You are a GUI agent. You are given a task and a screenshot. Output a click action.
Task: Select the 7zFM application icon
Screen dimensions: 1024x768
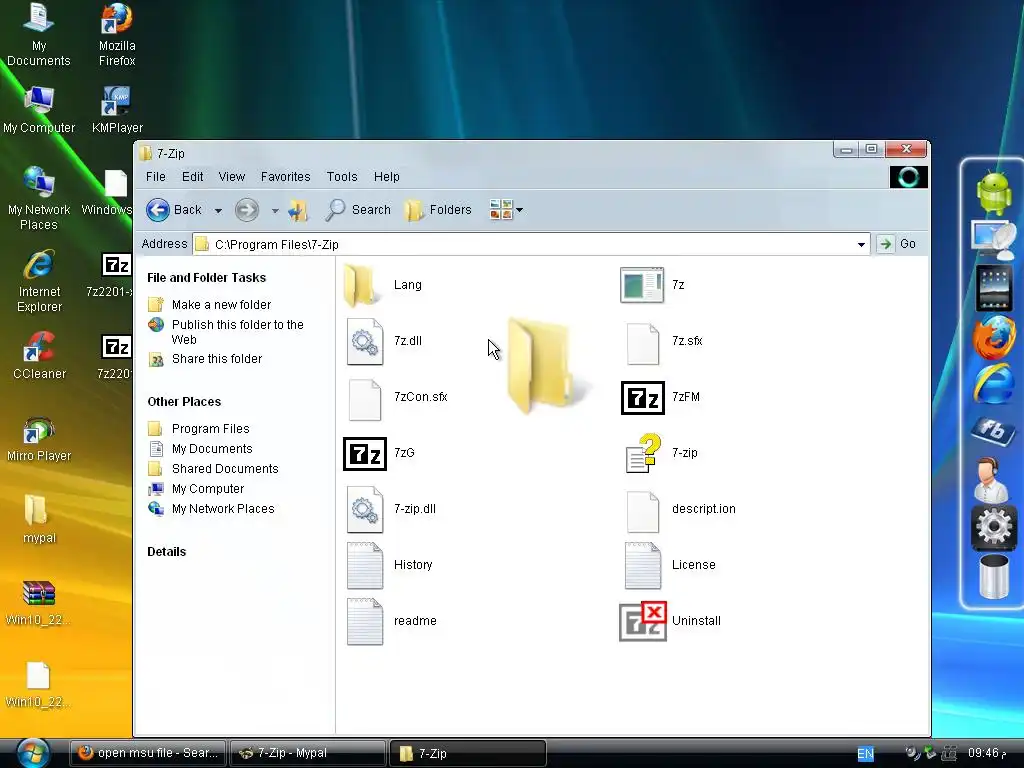pos(643,398)
